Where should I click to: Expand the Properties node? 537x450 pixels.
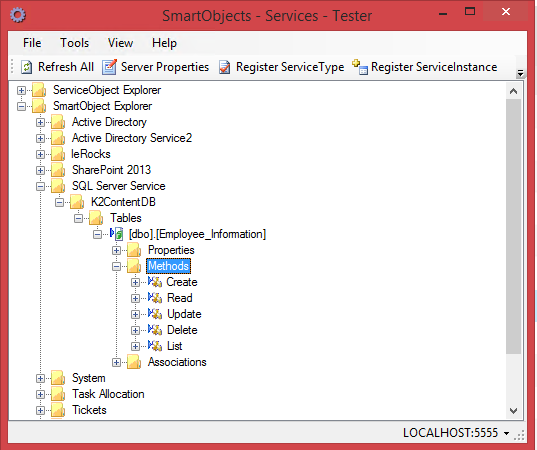116,250
